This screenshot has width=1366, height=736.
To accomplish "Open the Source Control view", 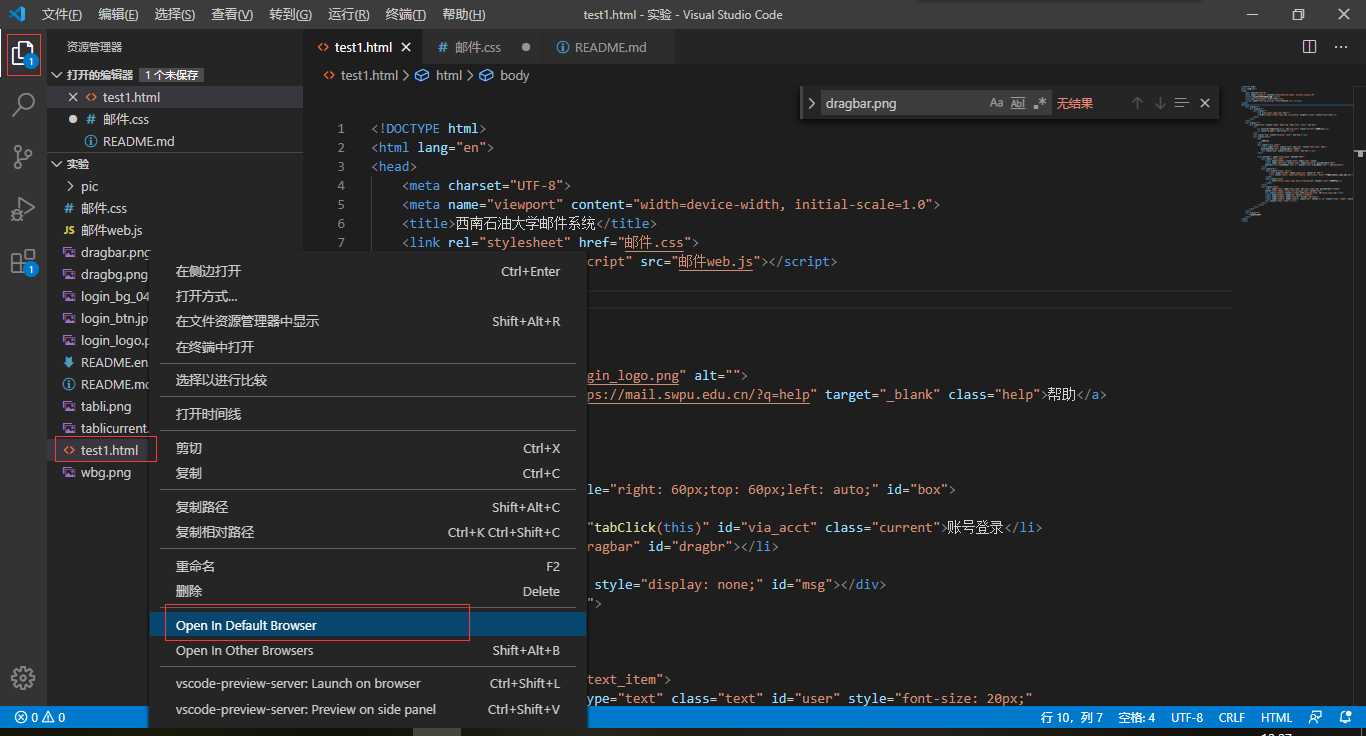I will pyautogui.click(x=23, y=157).
